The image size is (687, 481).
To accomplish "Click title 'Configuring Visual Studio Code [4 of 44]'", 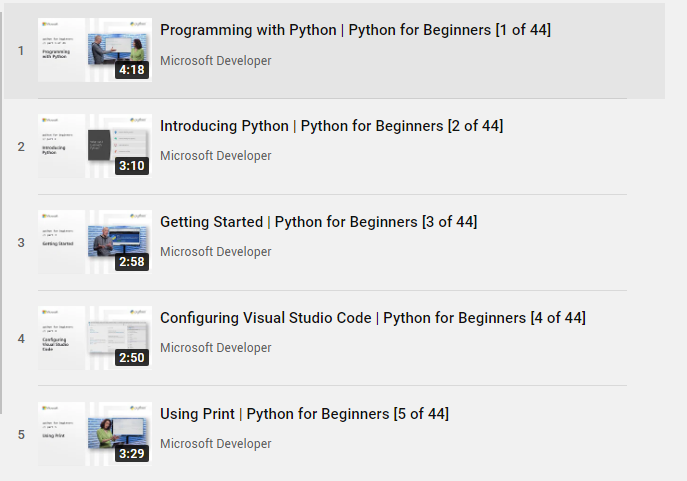I will pyautogui.click(x=372, y=318).
